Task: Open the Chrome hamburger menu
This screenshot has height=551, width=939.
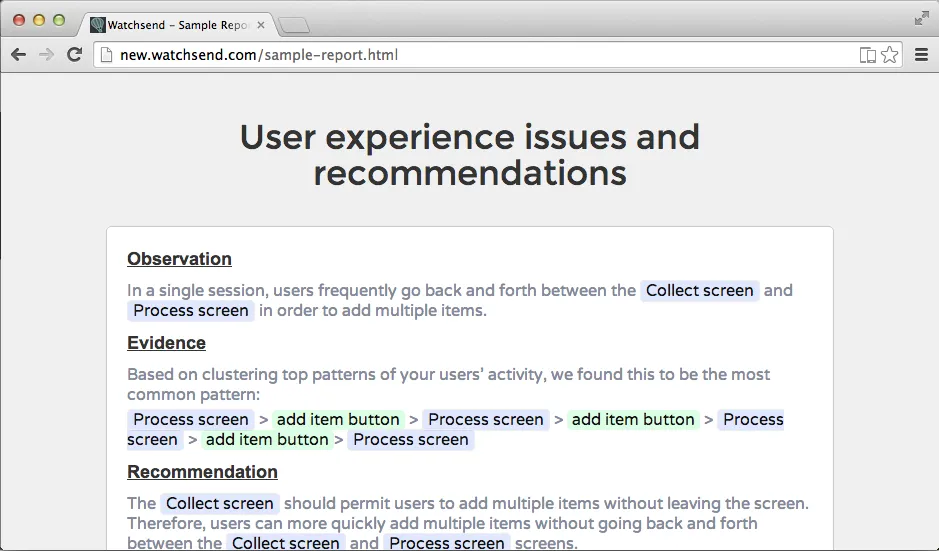Action: [x=922, y=55]
